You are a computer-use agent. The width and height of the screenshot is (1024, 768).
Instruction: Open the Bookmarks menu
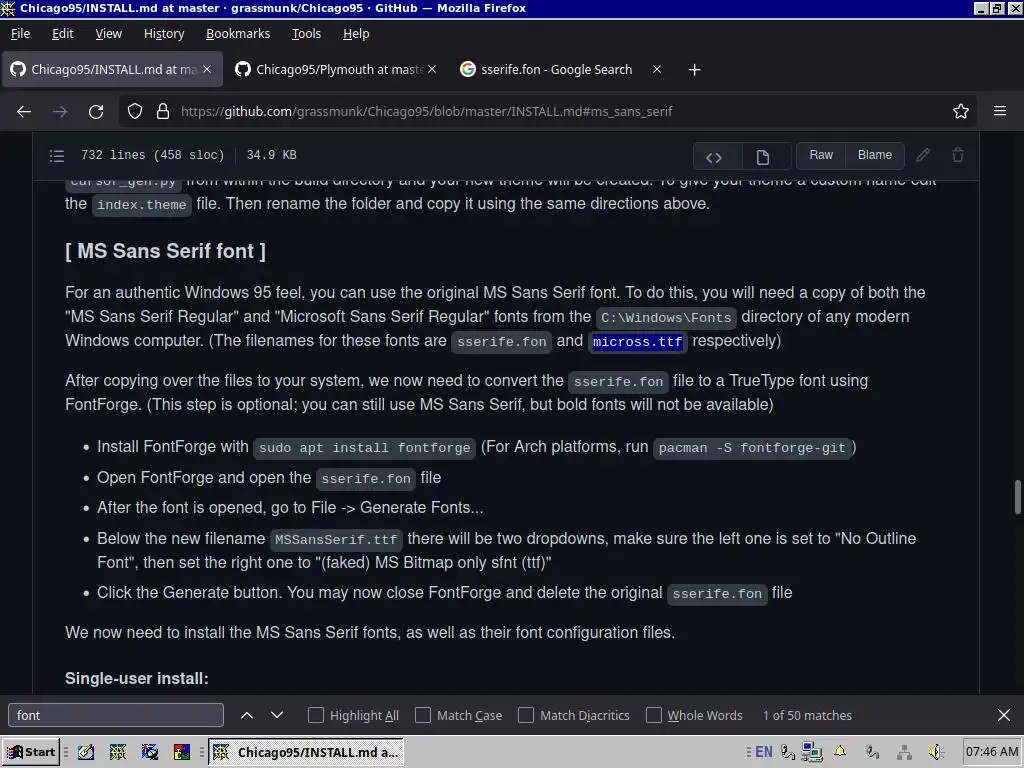pyautogui.click(x=238, y=33)
